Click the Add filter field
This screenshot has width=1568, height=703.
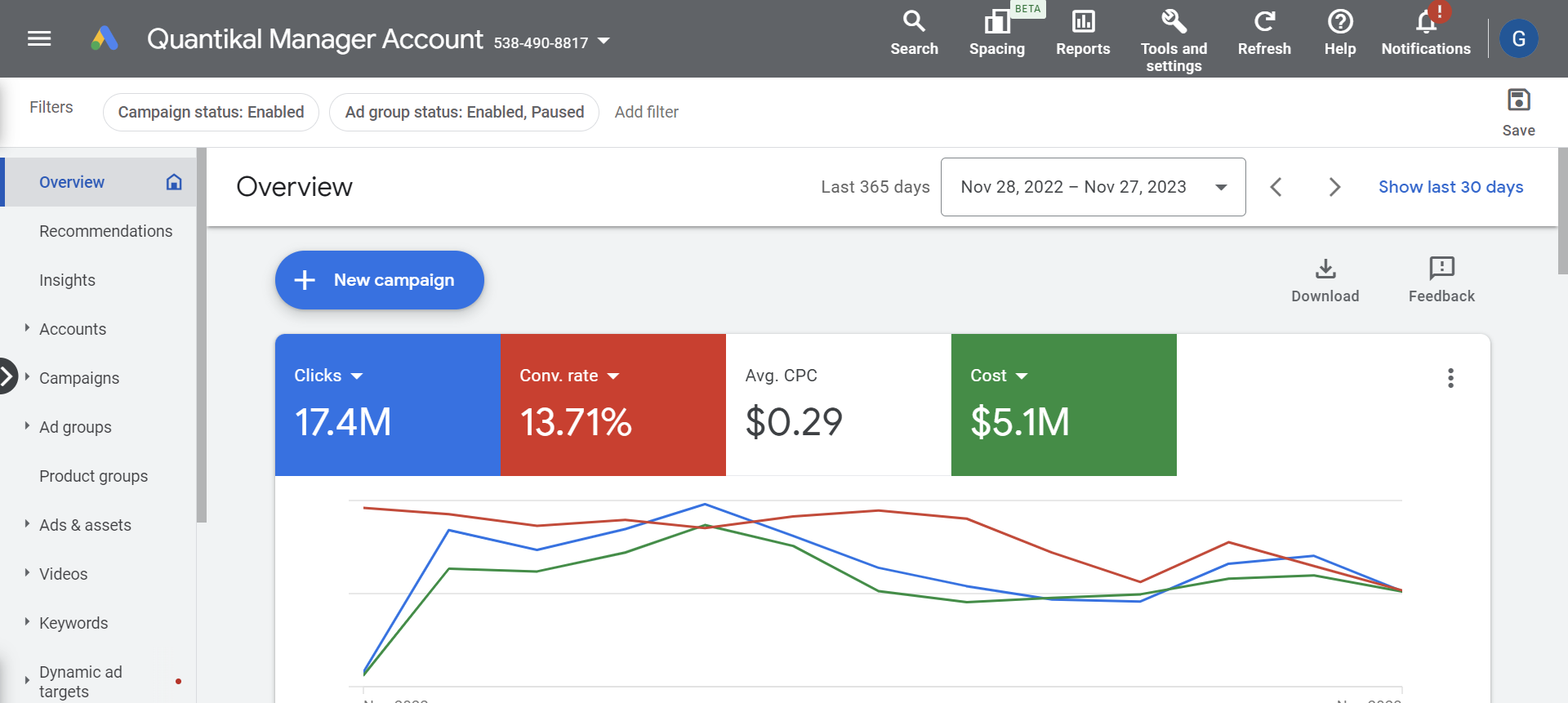coord(646,112)
